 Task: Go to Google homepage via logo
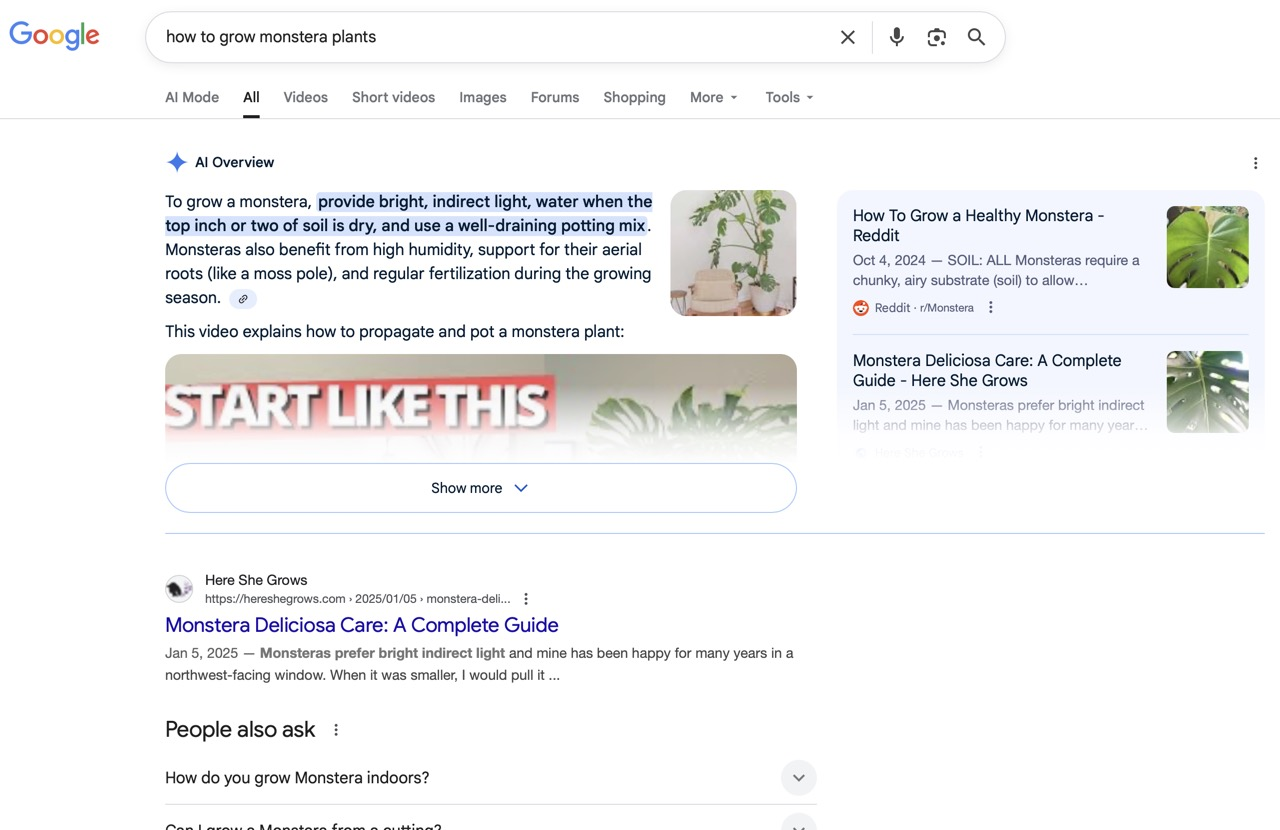point(54,36)
